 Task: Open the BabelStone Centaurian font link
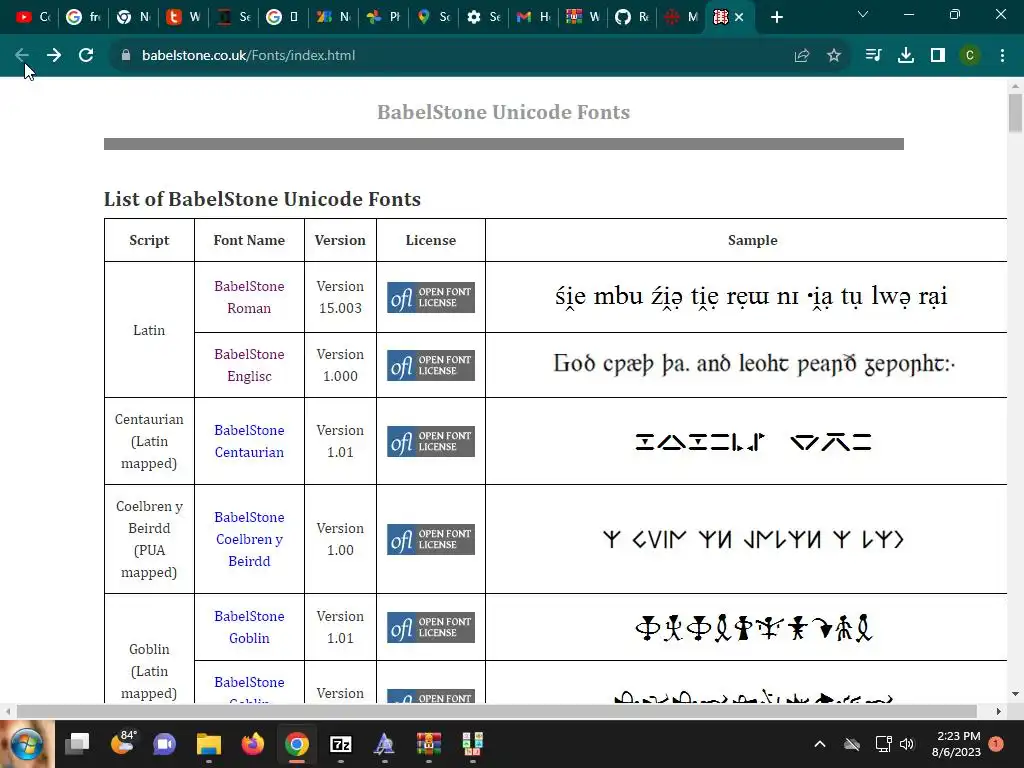(x=249, y=441)
